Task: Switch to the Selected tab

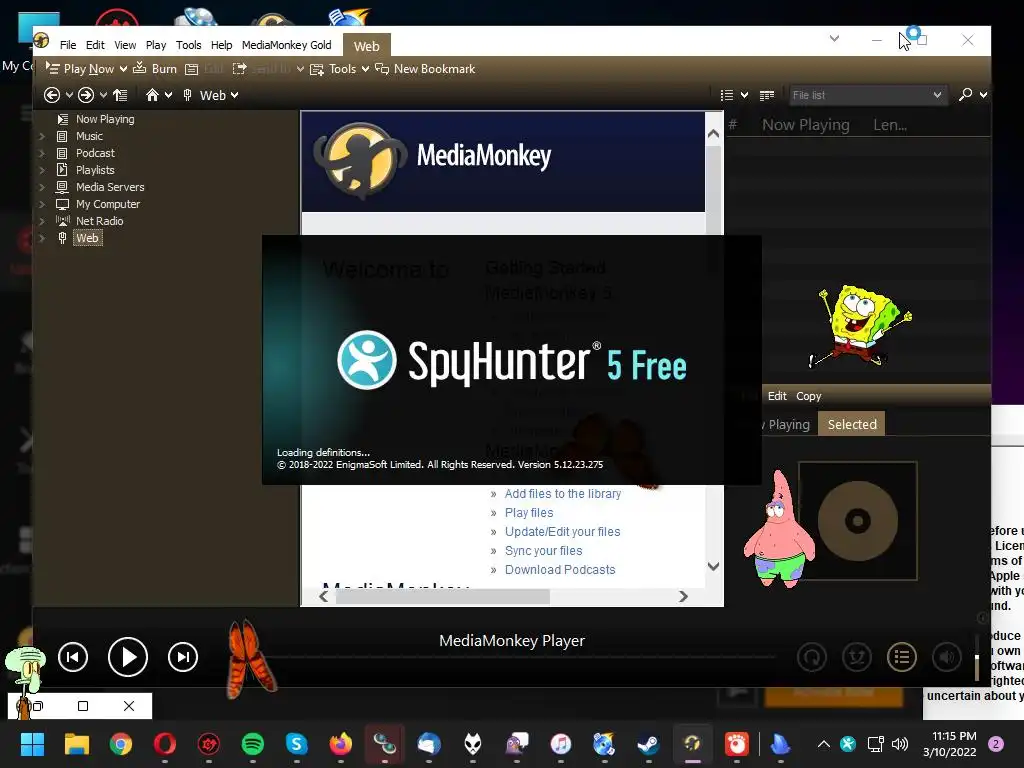Action: coord(852,424)
